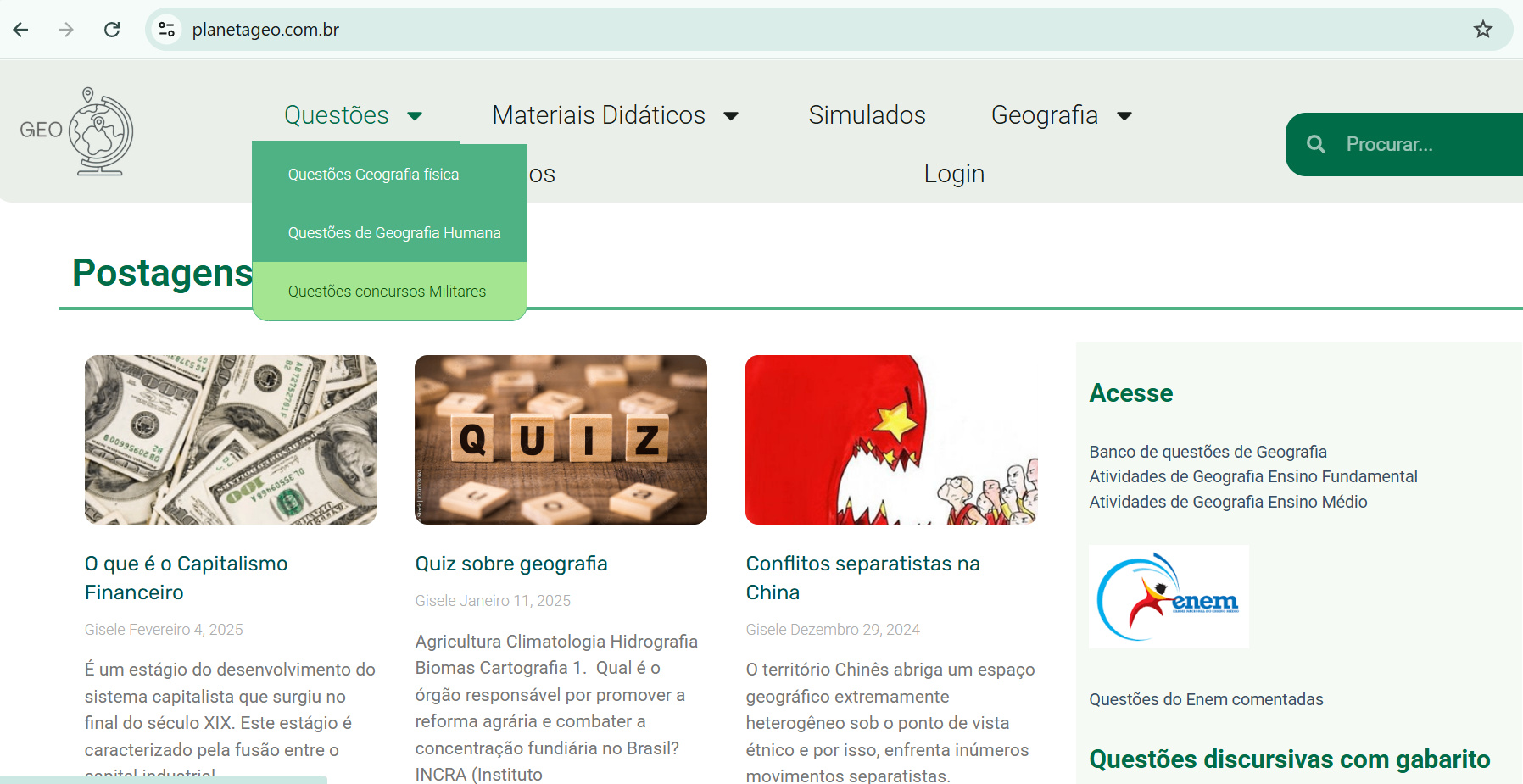Click the GEO globe logo
Screen dimensions: 1523x784
[x=78, y=131]
